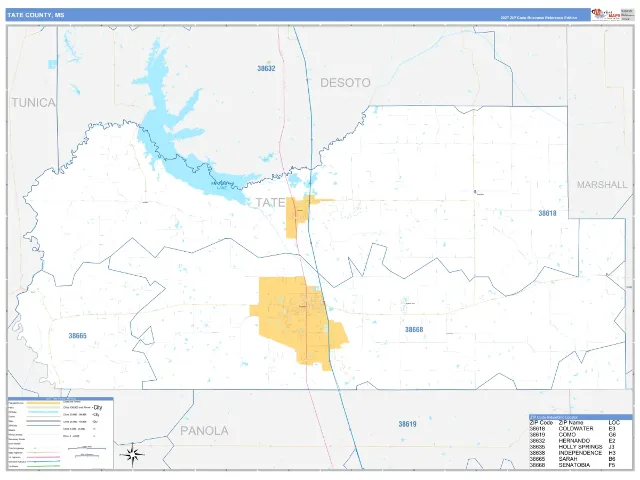Click the blue legend panel header bar

click(x=60, y=399)
